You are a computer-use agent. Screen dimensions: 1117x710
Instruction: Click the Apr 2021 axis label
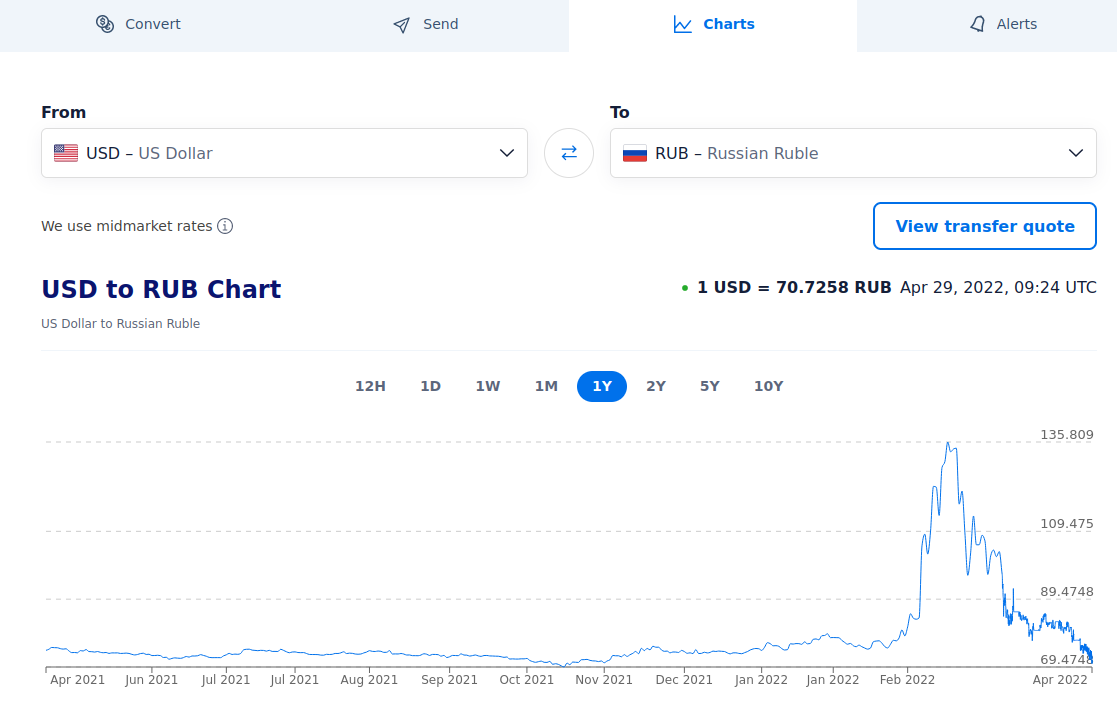point(78,679)
